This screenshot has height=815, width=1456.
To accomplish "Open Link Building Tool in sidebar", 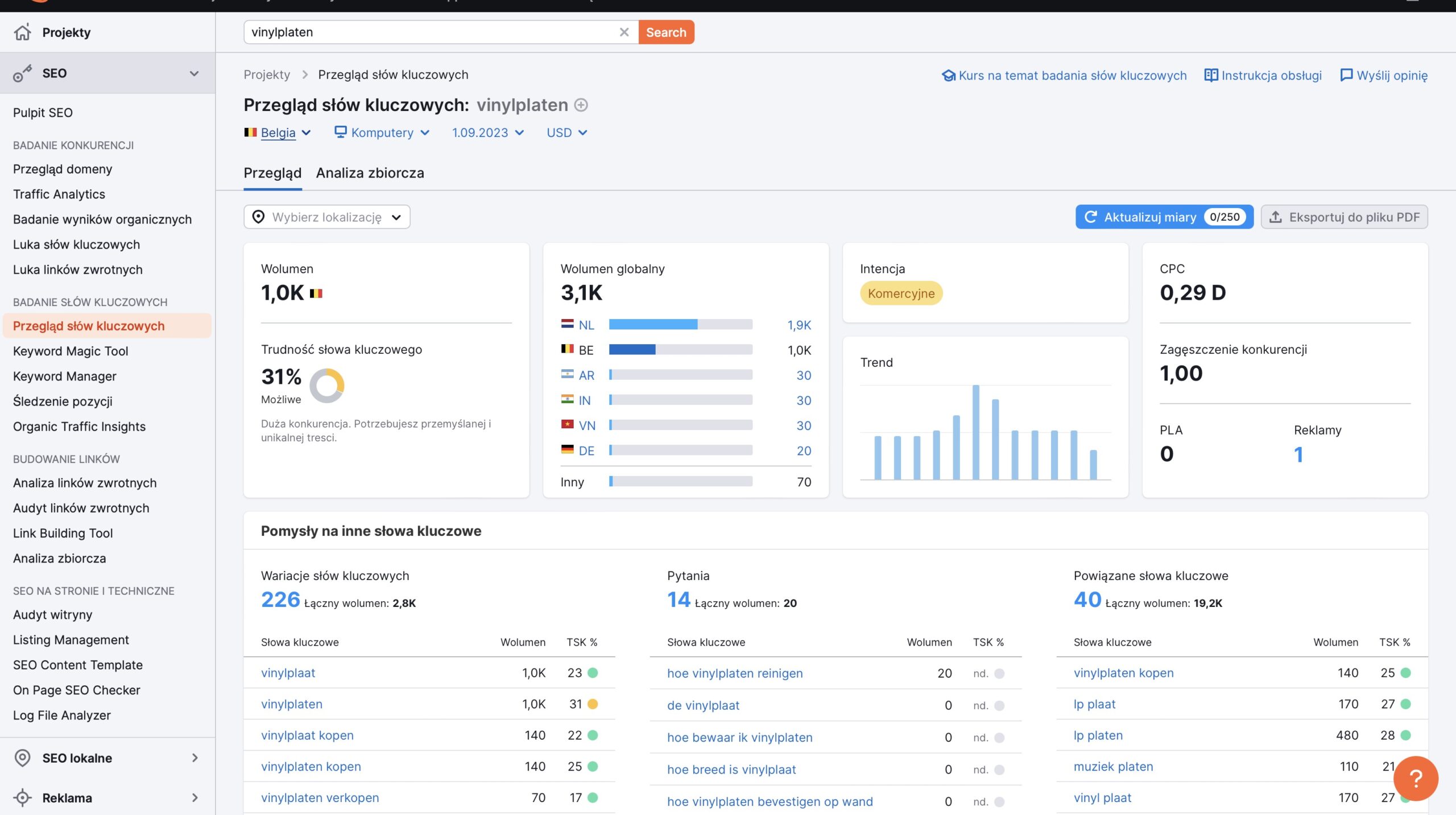I will coord(63,533).
